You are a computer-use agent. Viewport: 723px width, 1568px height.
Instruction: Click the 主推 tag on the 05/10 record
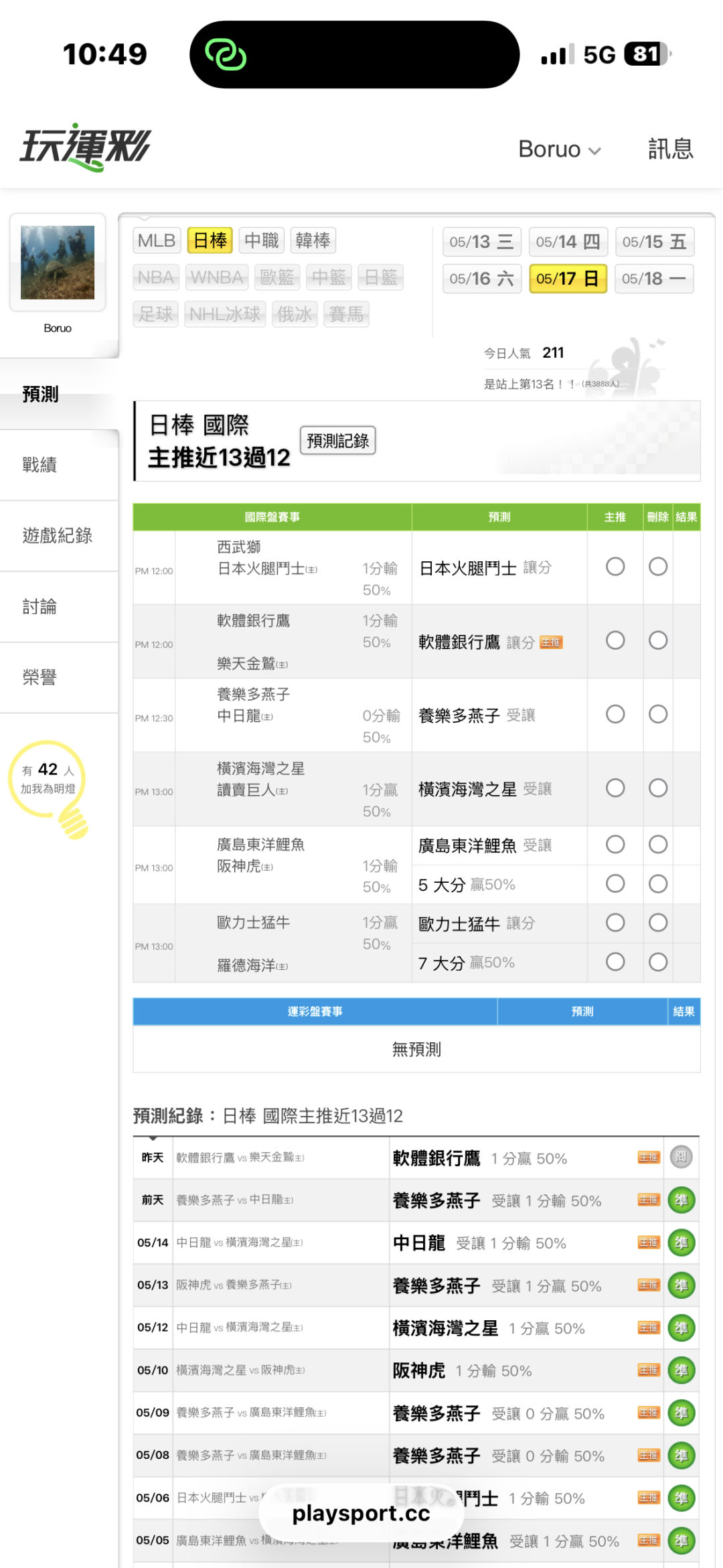click(x=649, y=1370)
